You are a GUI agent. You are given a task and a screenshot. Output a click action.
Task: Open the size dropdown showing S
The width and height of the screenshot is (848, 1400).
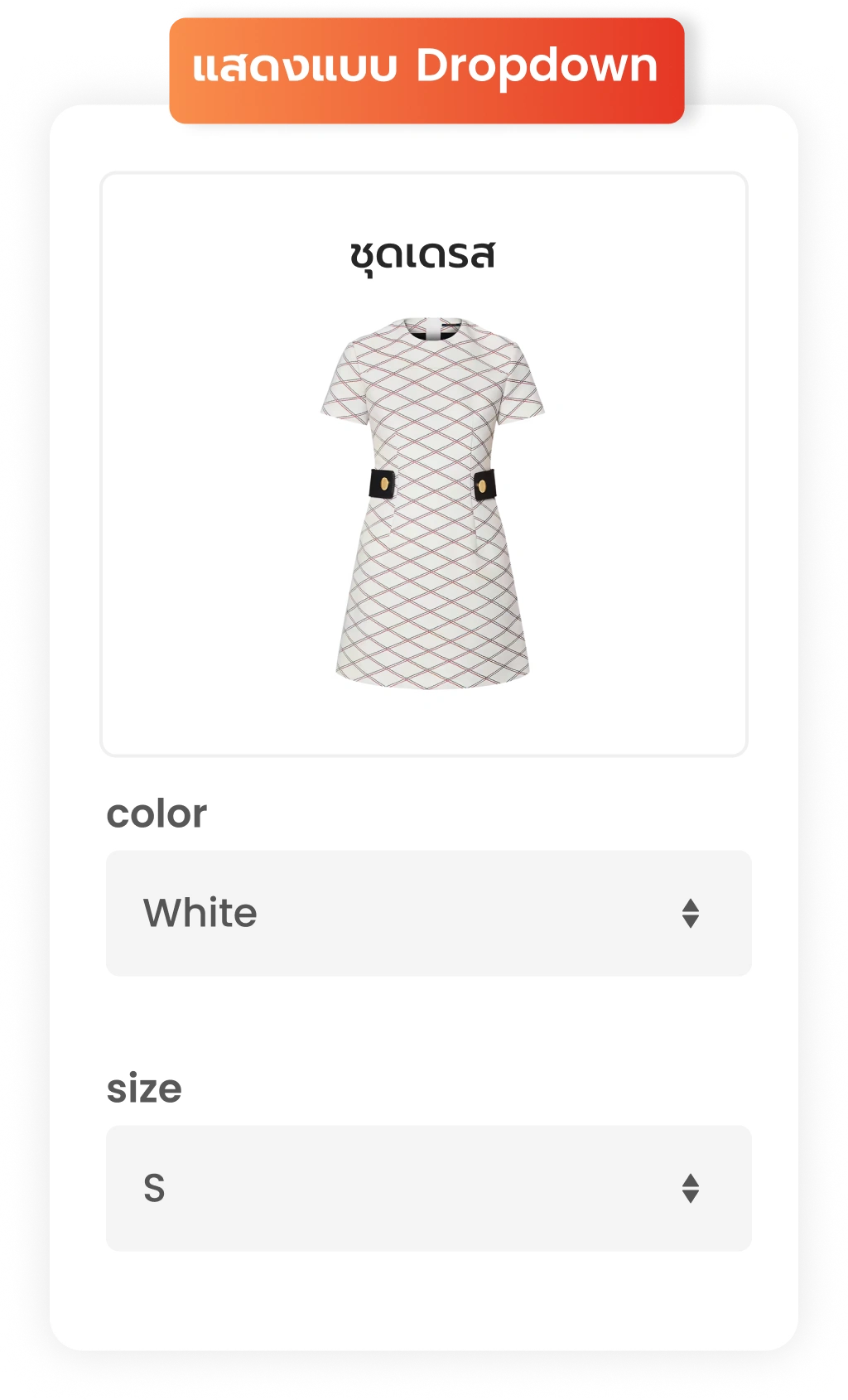[429, 1188]
